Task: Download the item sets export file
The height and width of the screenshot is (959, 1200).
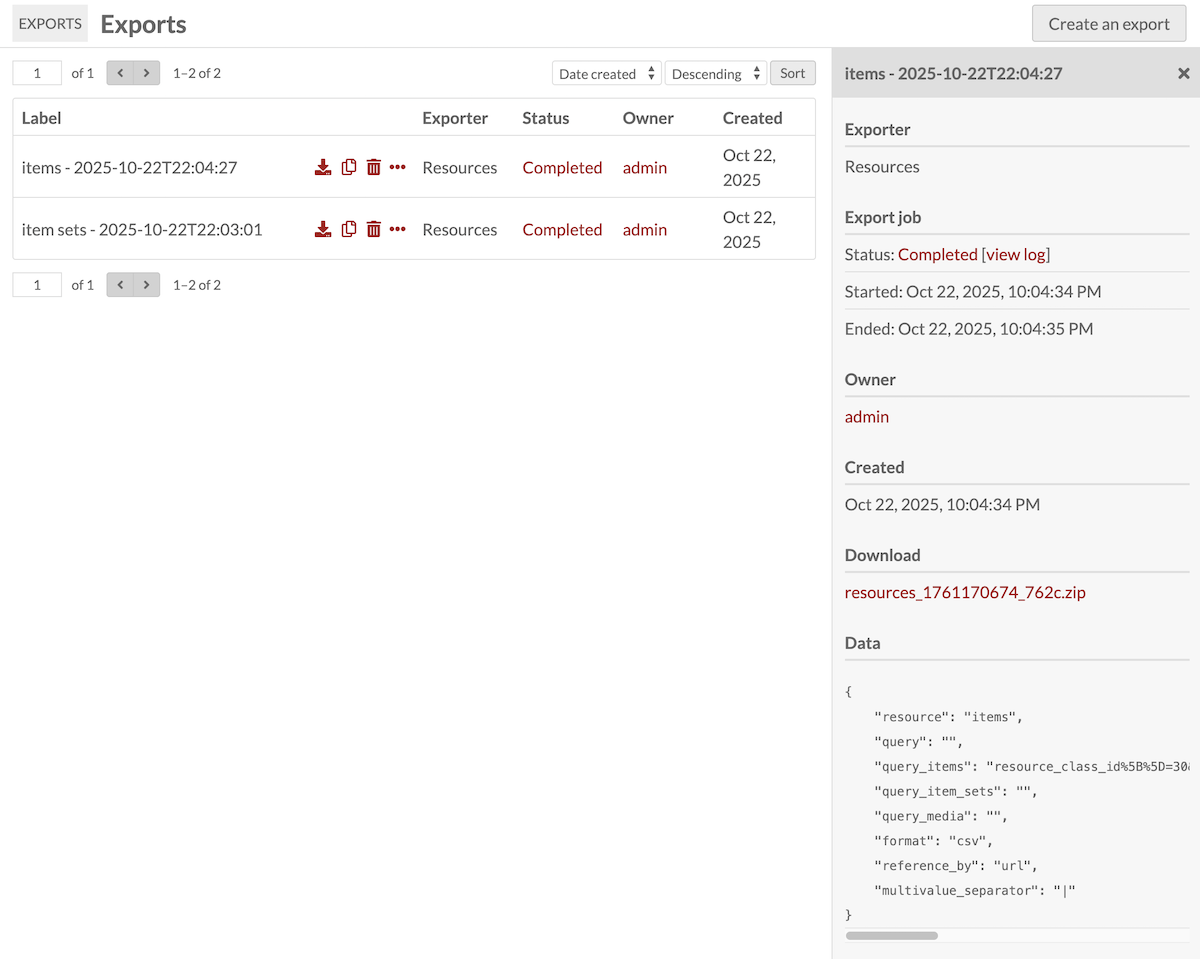Action: coord(323,229)
